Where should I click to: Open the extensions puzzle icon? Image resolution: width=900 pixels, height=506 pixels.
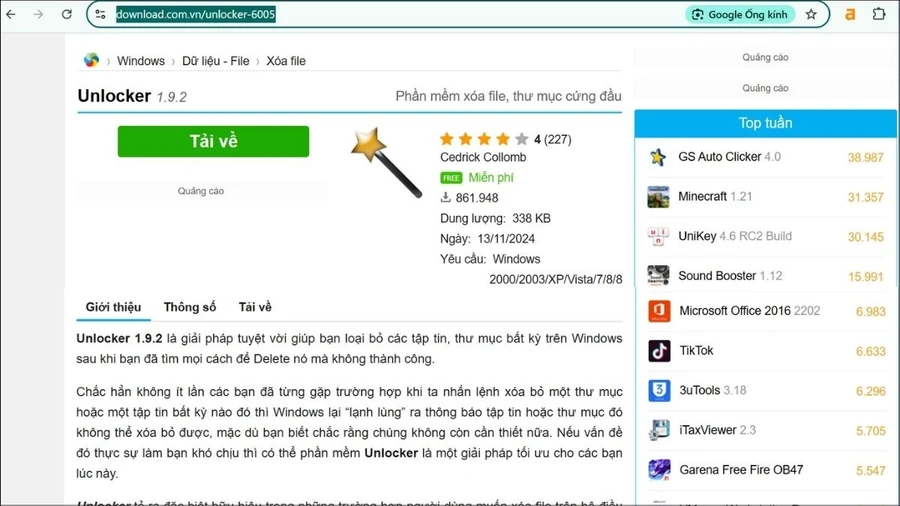[x=879, y=14]
